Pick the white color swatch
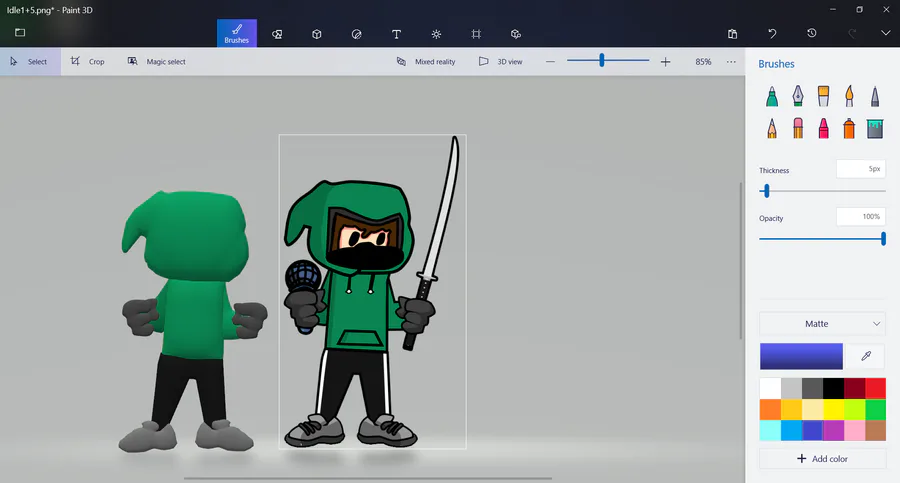This screenshot has width=900, height=483. pos(770,388)
